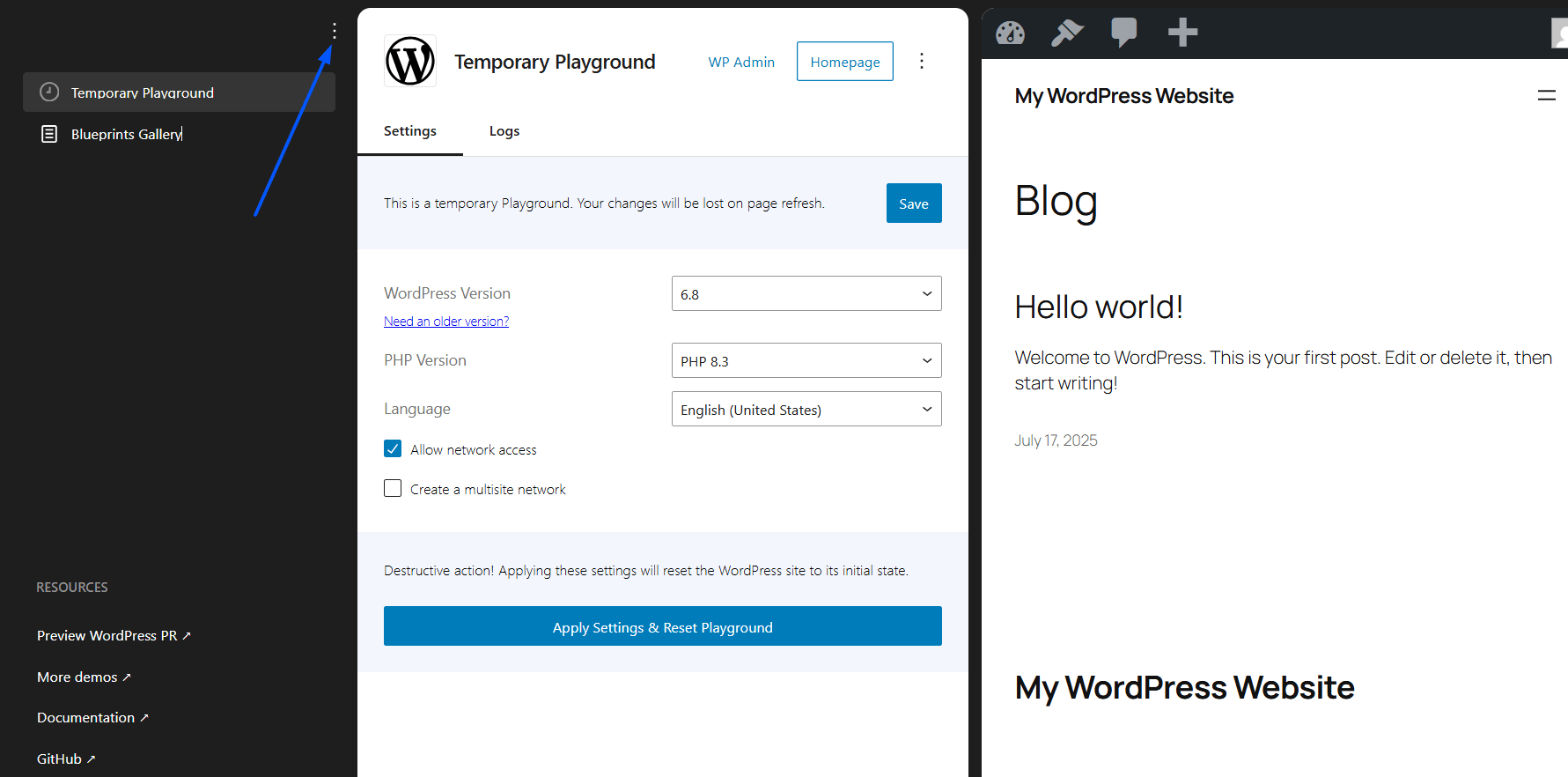1568x777 pixels.
Task: Click the Hello world! post title
Action: 1098,307
